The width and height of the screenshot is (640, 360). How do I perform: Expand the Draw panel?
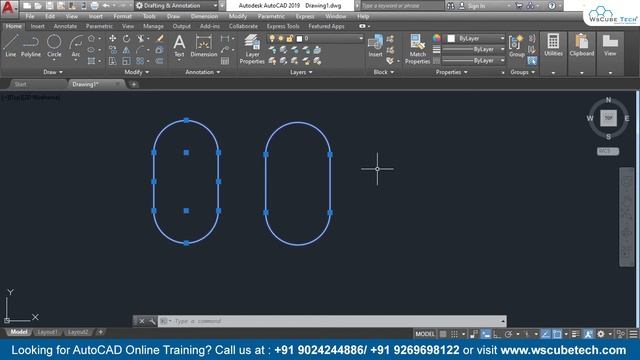point(53,72)
